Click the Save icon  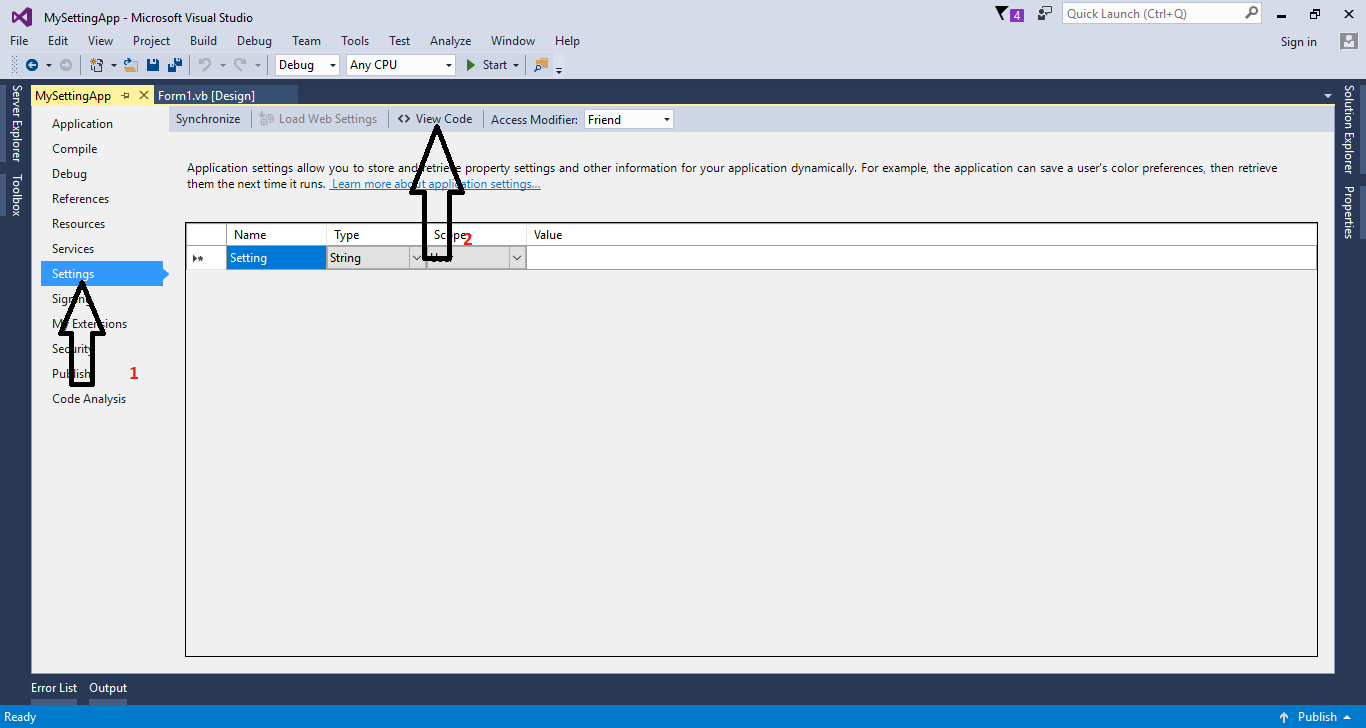pyautogui.click(x=153, y=65)
